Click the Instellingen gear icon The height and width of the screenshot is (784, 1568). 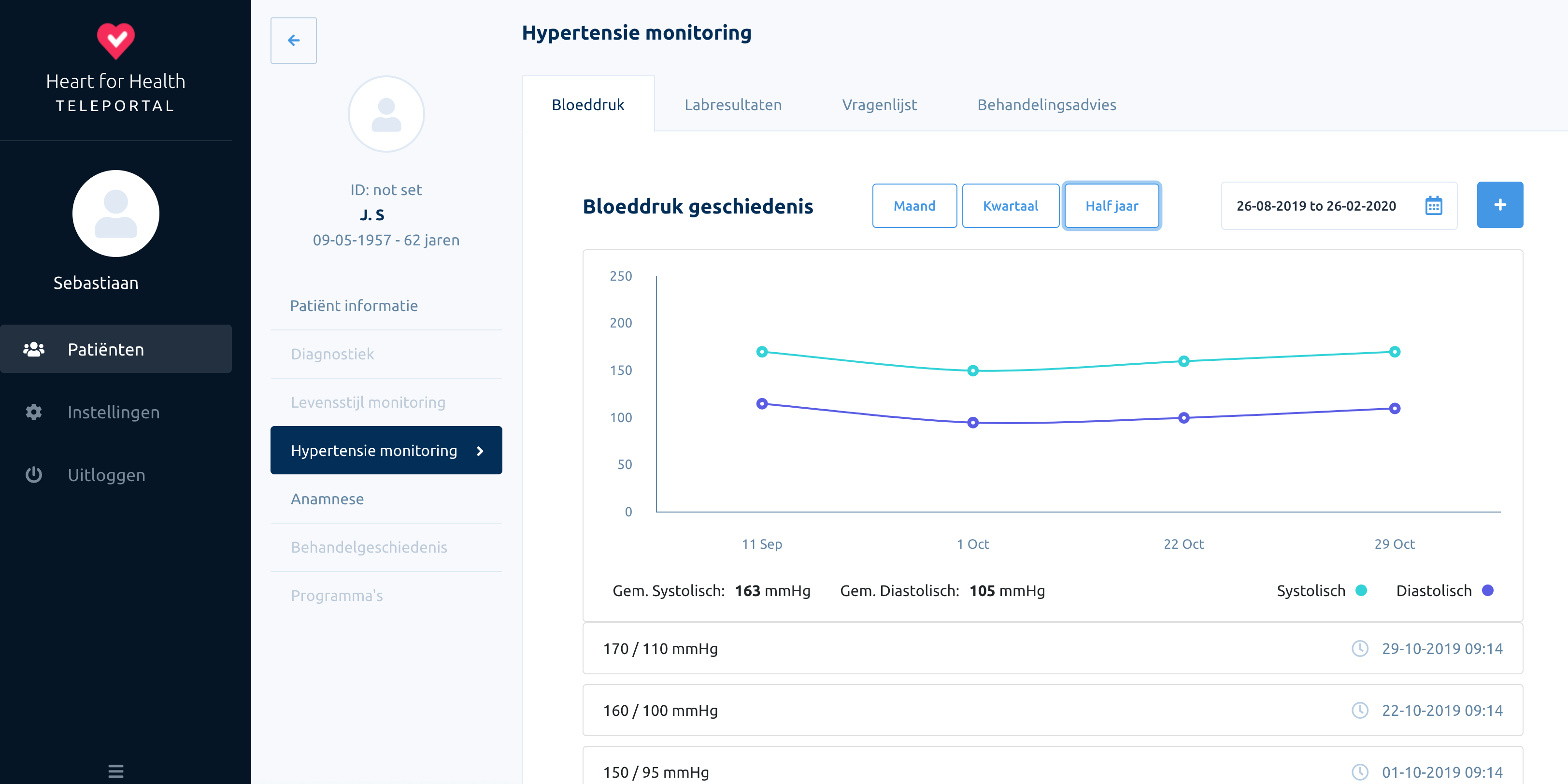[34, 412]
